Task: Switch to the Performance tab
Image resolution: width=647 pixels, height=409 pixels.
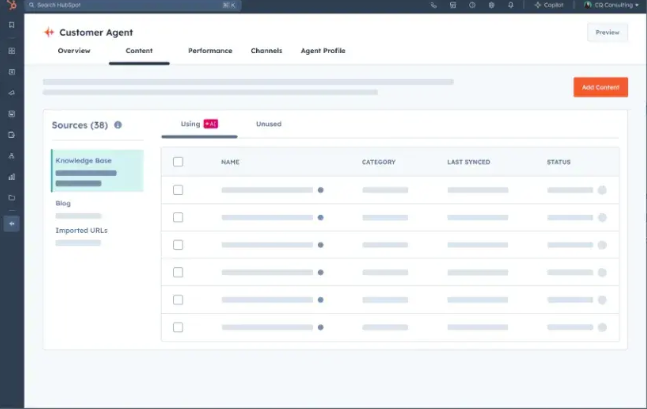Action: [x=210, y=51]
